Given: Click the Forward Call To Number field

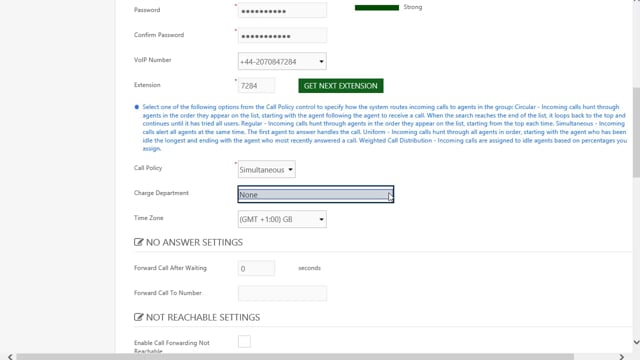Looking at the screenshot, I should point(282,293).
